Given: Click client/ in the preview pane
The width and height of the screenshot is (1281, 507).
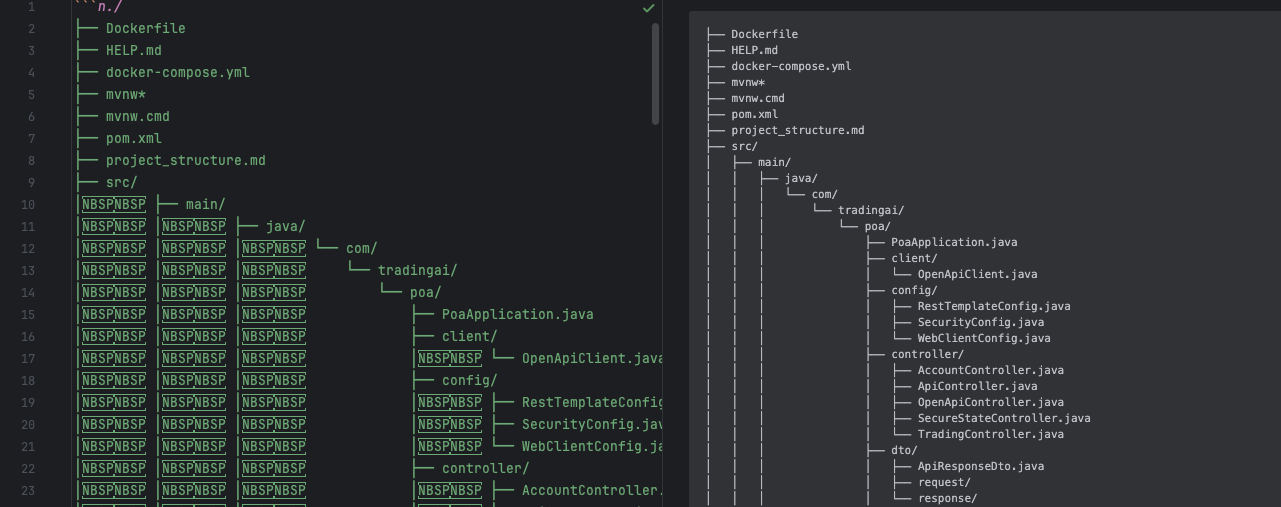Looking at the screenshot, I should (914, 258).
